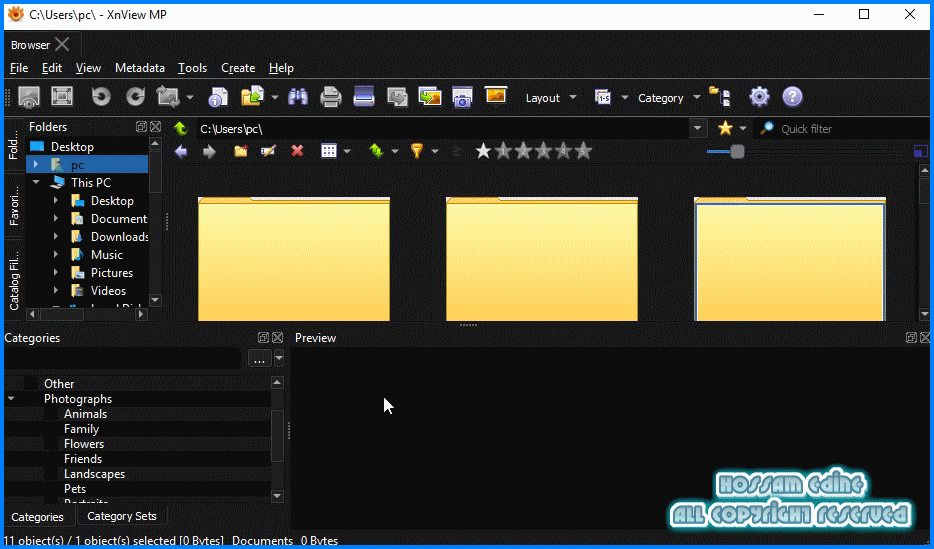Viewport: 934px width, 549px height.
Task: Open the Layout dropdown
Action: pyautogui.click(x=551, y=98)
